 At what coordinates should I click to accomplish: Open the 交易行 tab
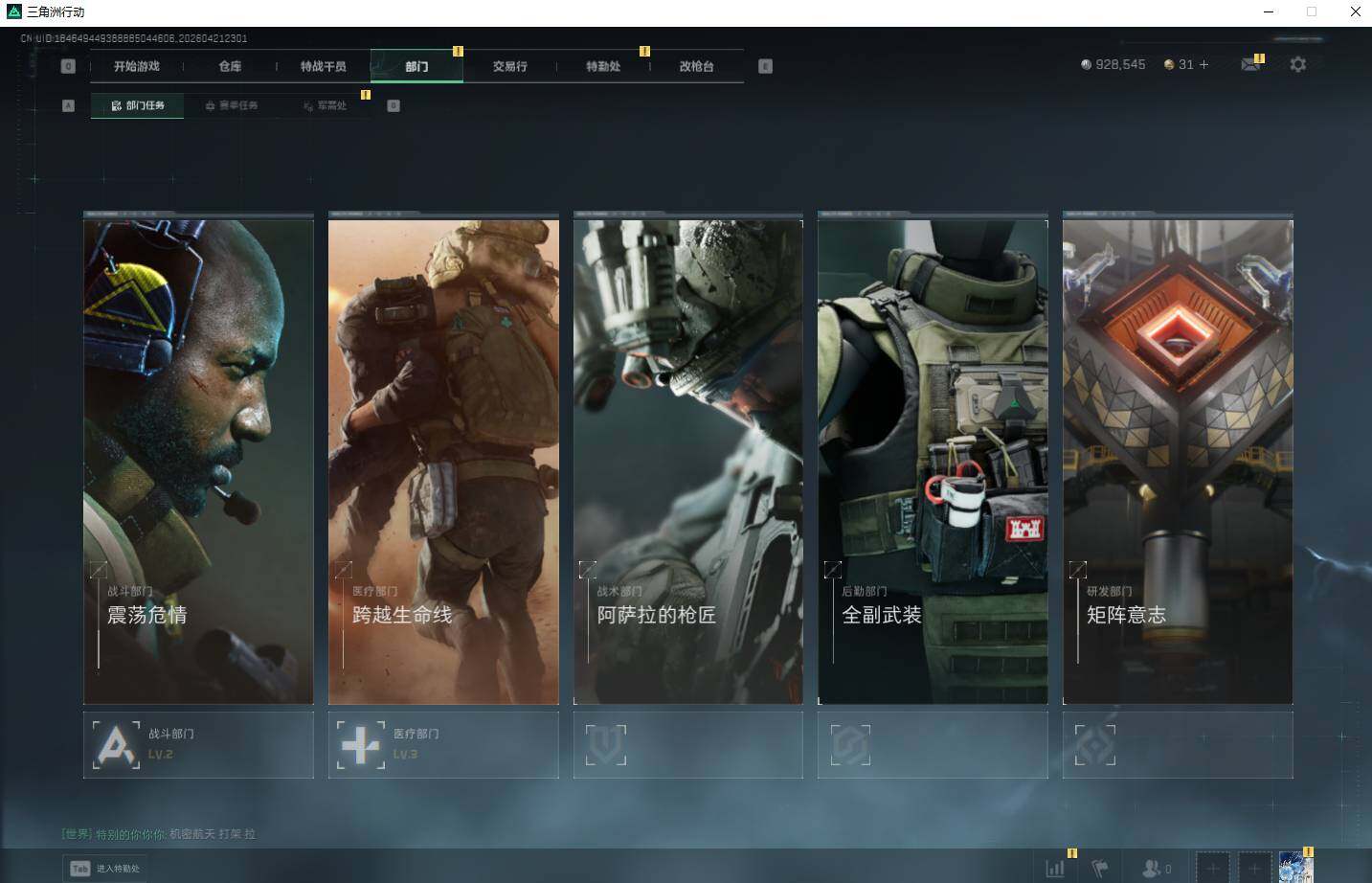pos(510,66)
